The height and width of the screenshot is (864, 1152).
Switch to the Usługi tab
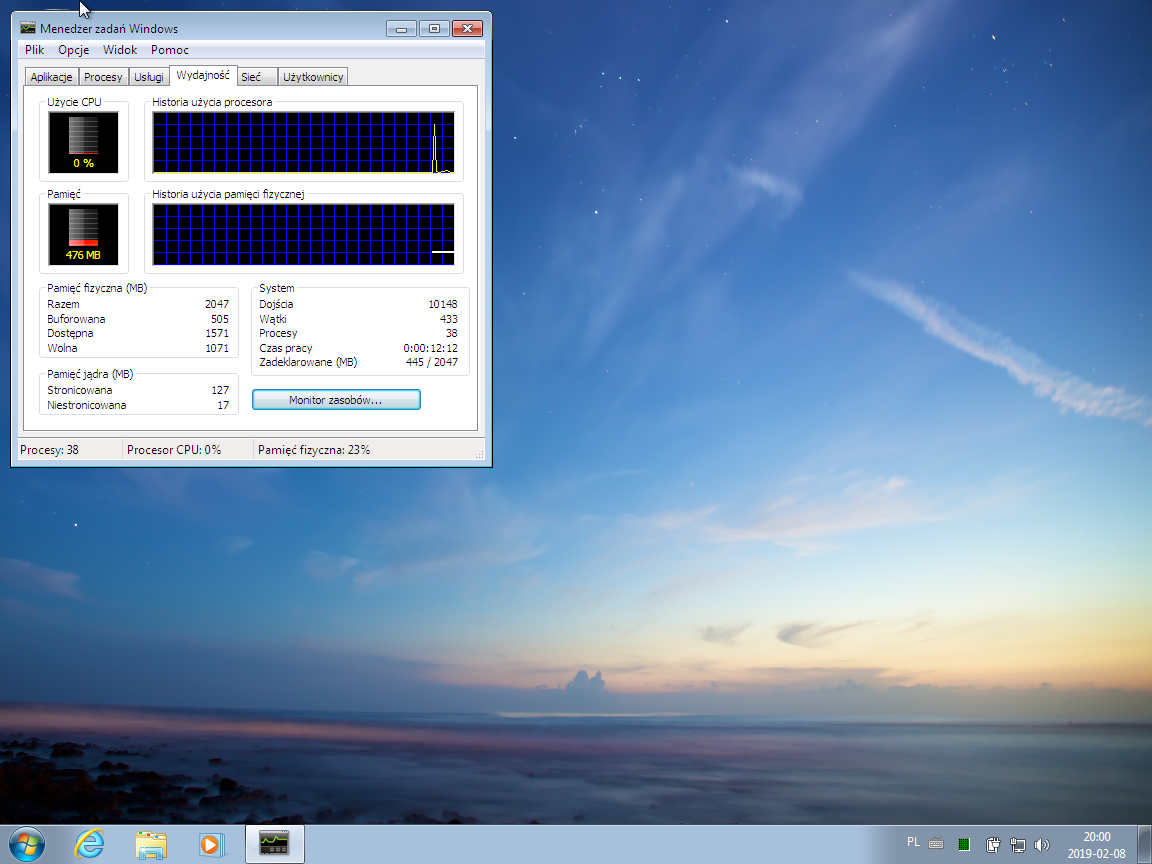(x=148, y=75)
